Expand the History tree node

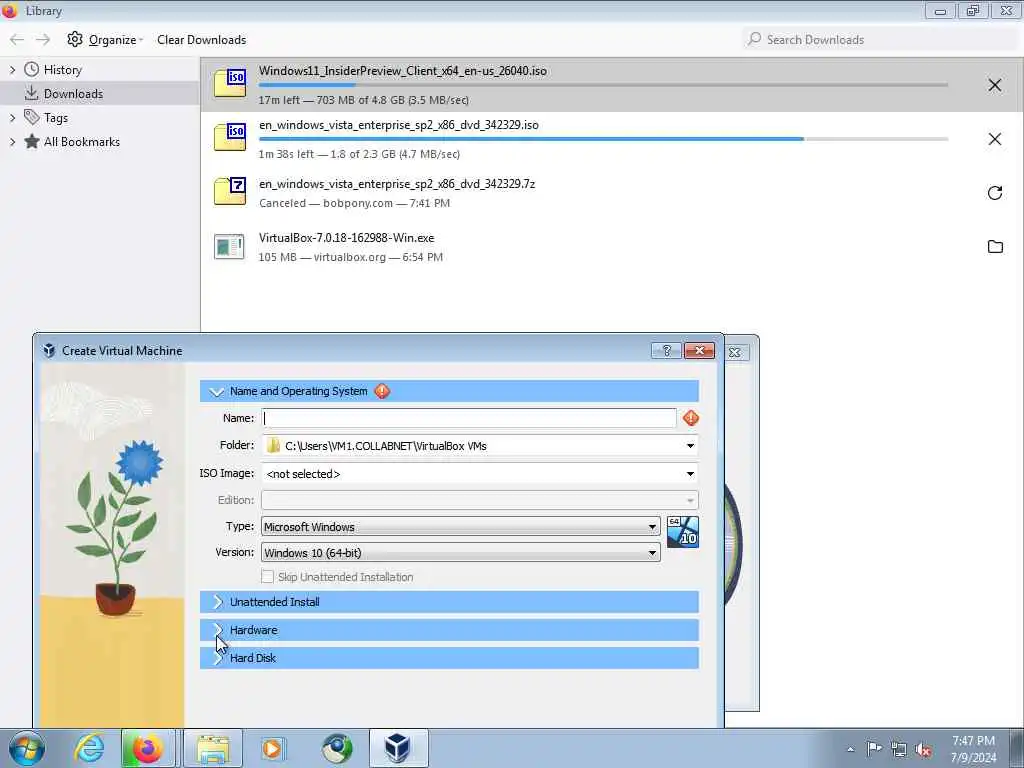tap(12, 69)
